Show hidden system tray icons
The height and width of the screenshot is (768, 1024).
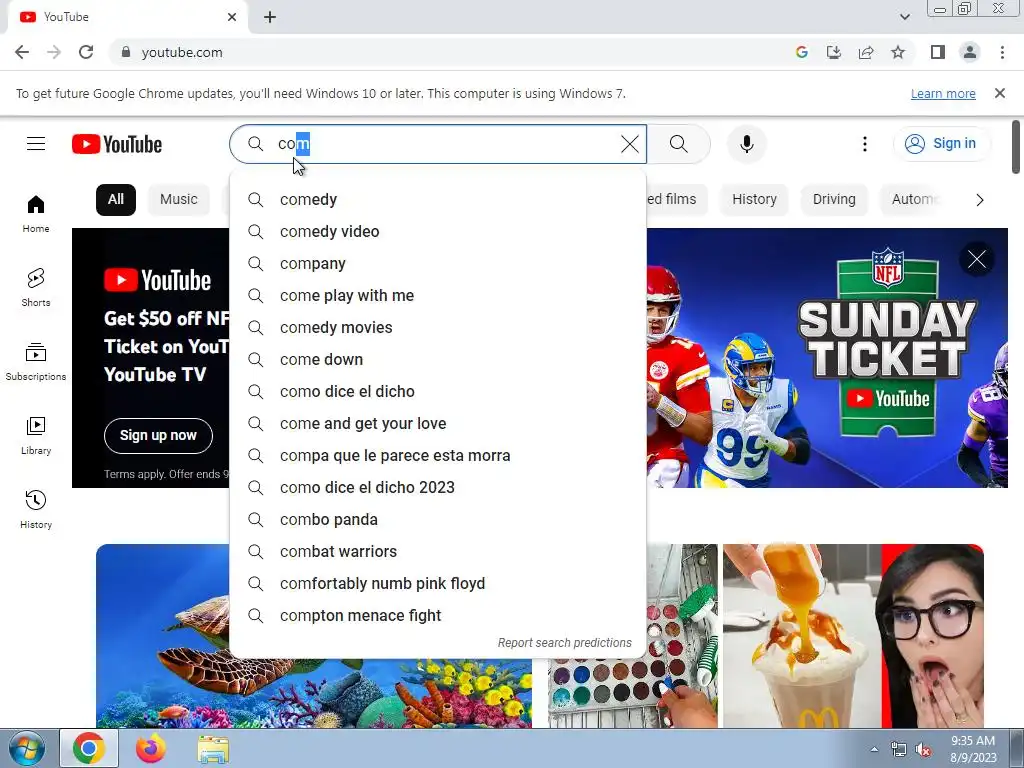click(x=874, y=749)
